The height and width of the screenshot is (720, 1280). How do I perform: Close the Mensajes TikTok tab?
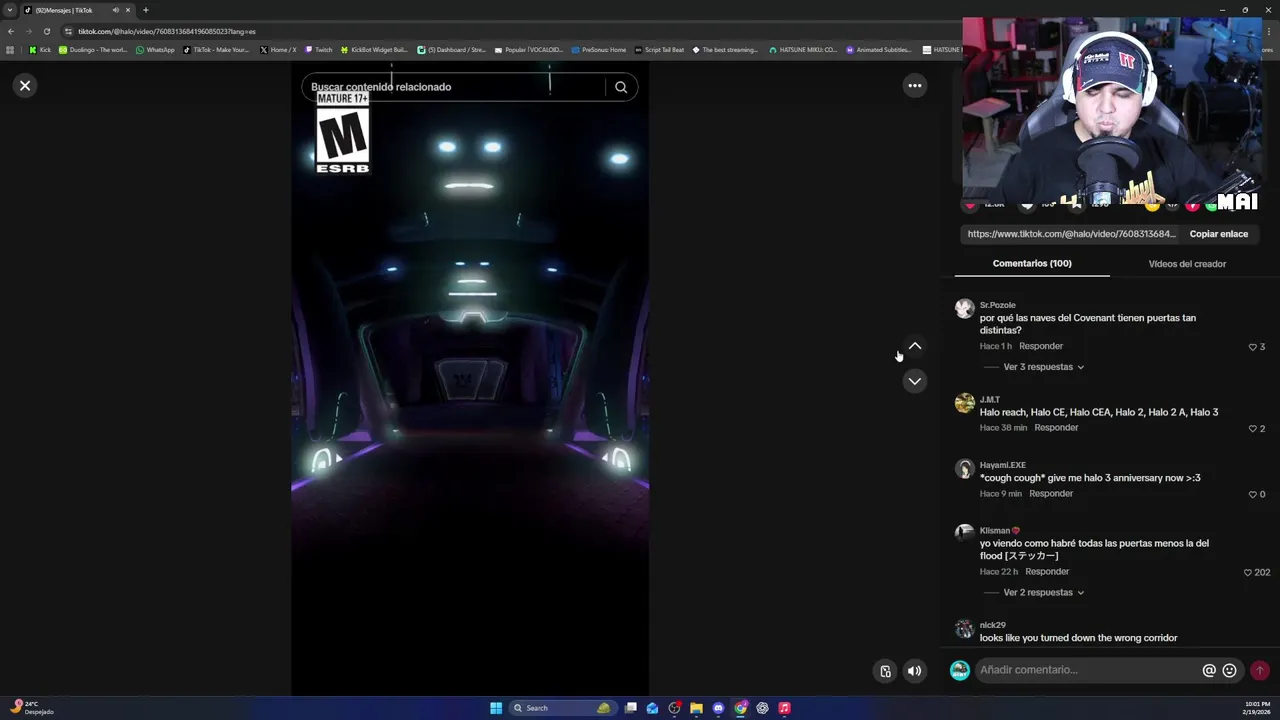pos(128,10)
